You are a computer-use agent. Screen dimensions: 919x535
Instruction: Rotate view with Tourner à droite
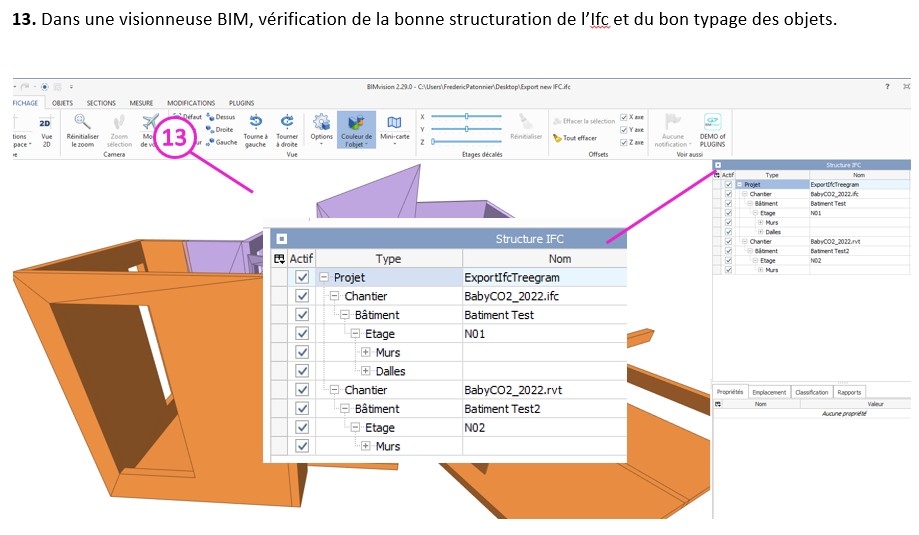pos(287,124)
